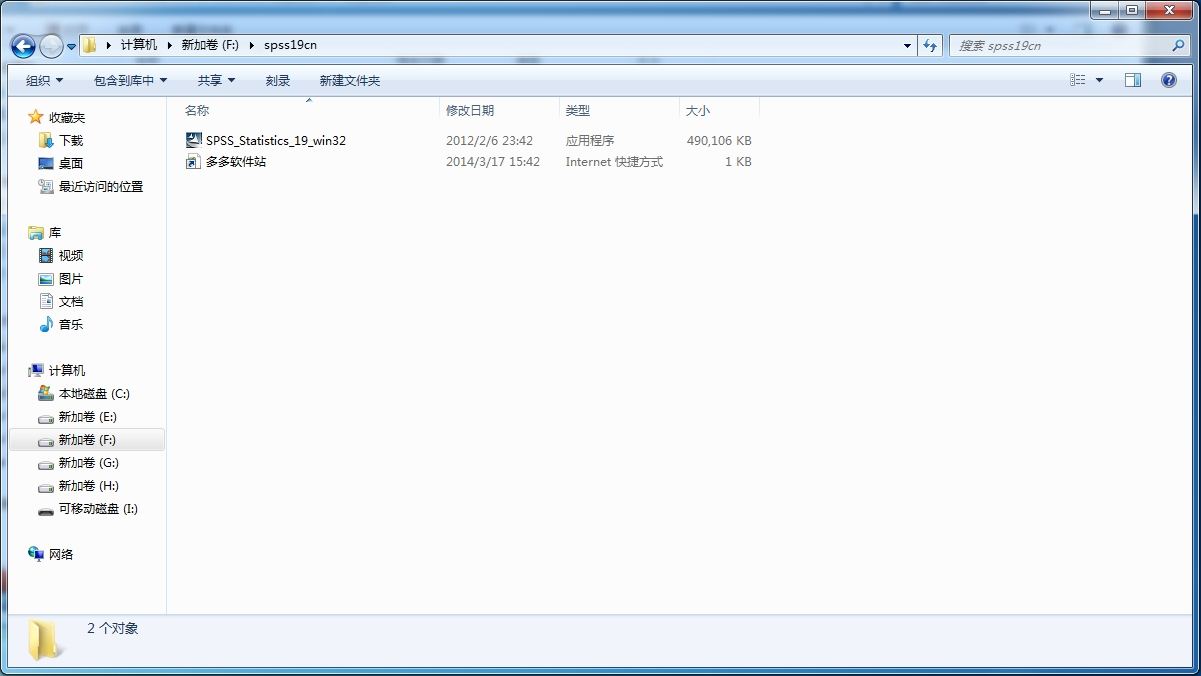The image size is (1201, 676).
Task: Open 本地磁盘 (C:) drive
Action: [x=94, y=393]
